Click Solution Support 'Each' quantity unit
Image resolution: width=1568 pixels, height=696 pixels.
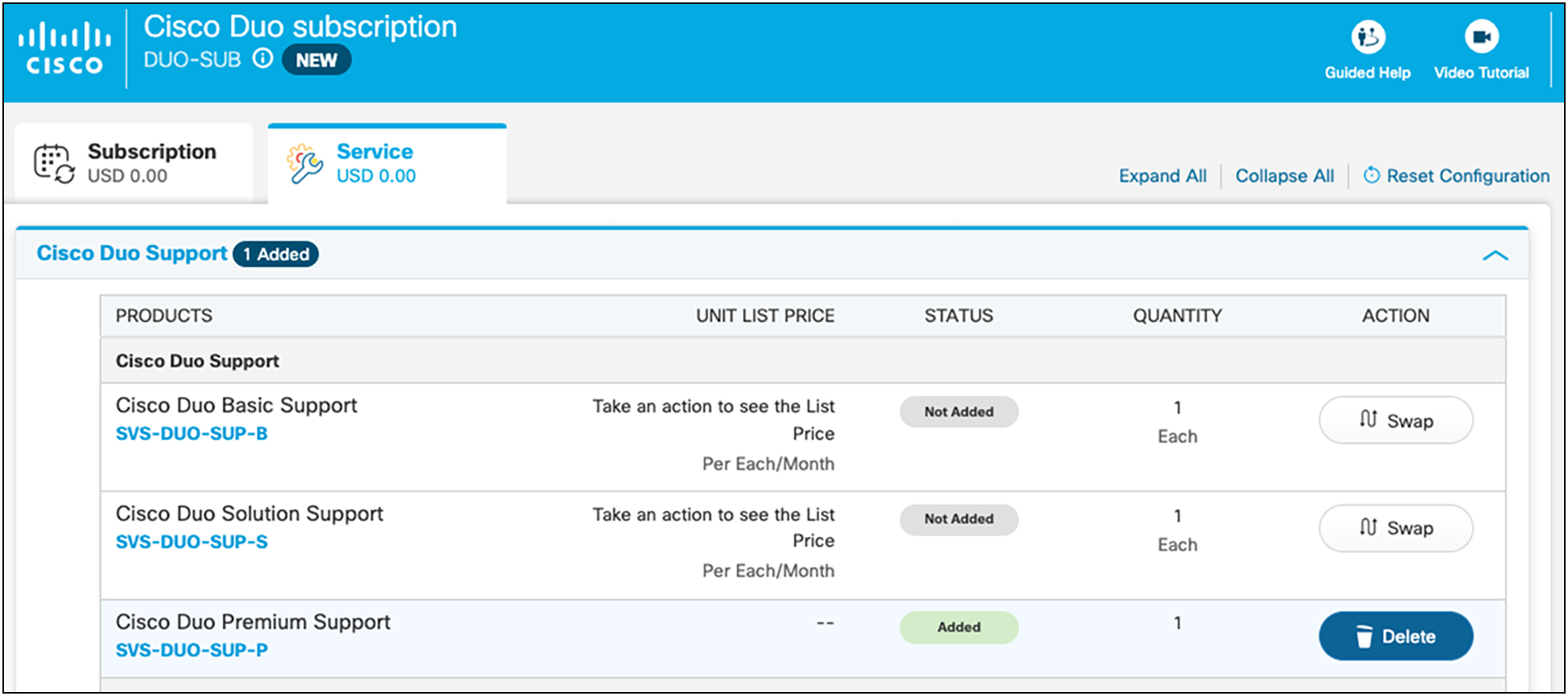[1177, 545]
